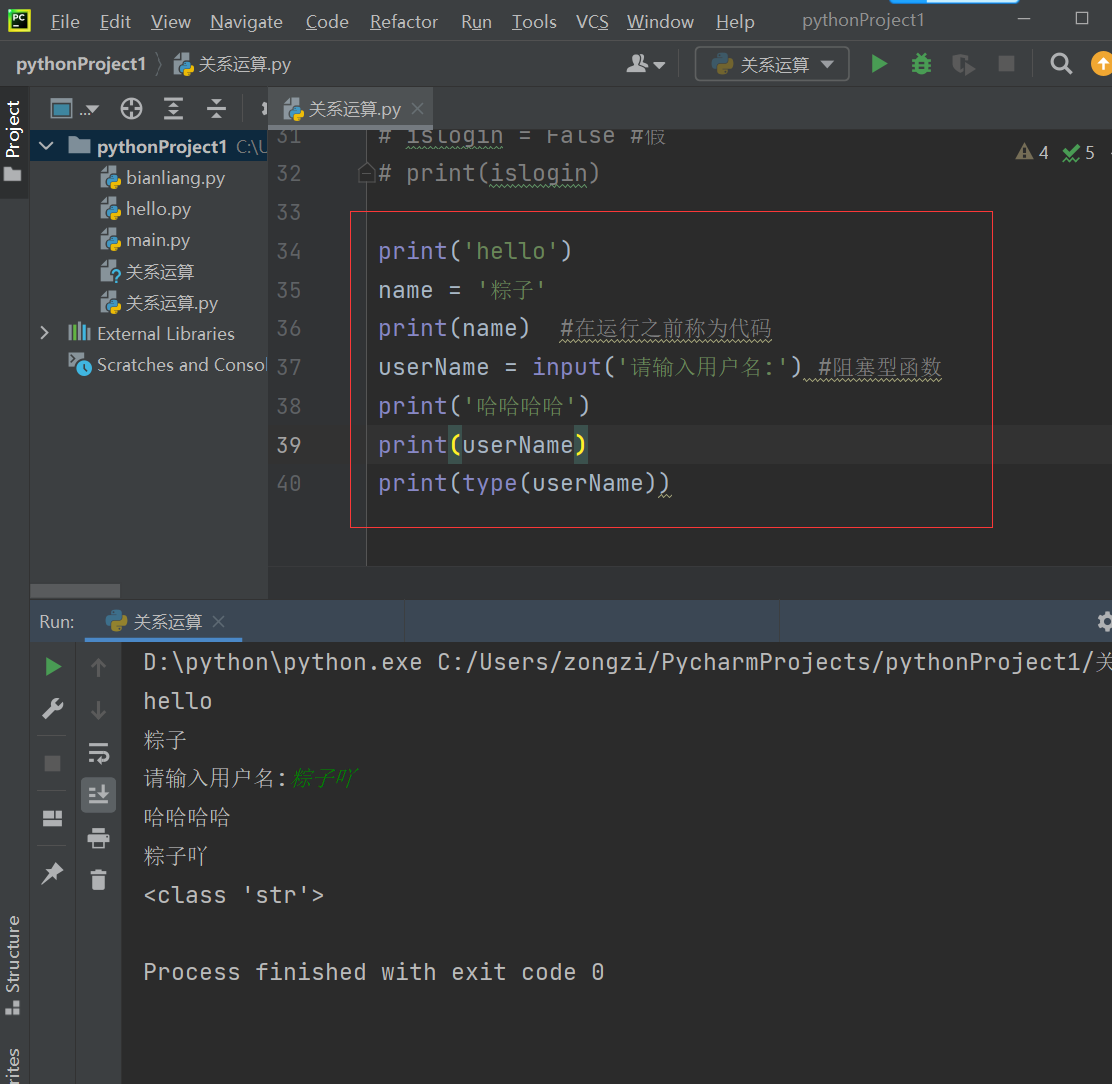
Task: Click Collapse All icon in Project toolbar
Action: point(216,109)
